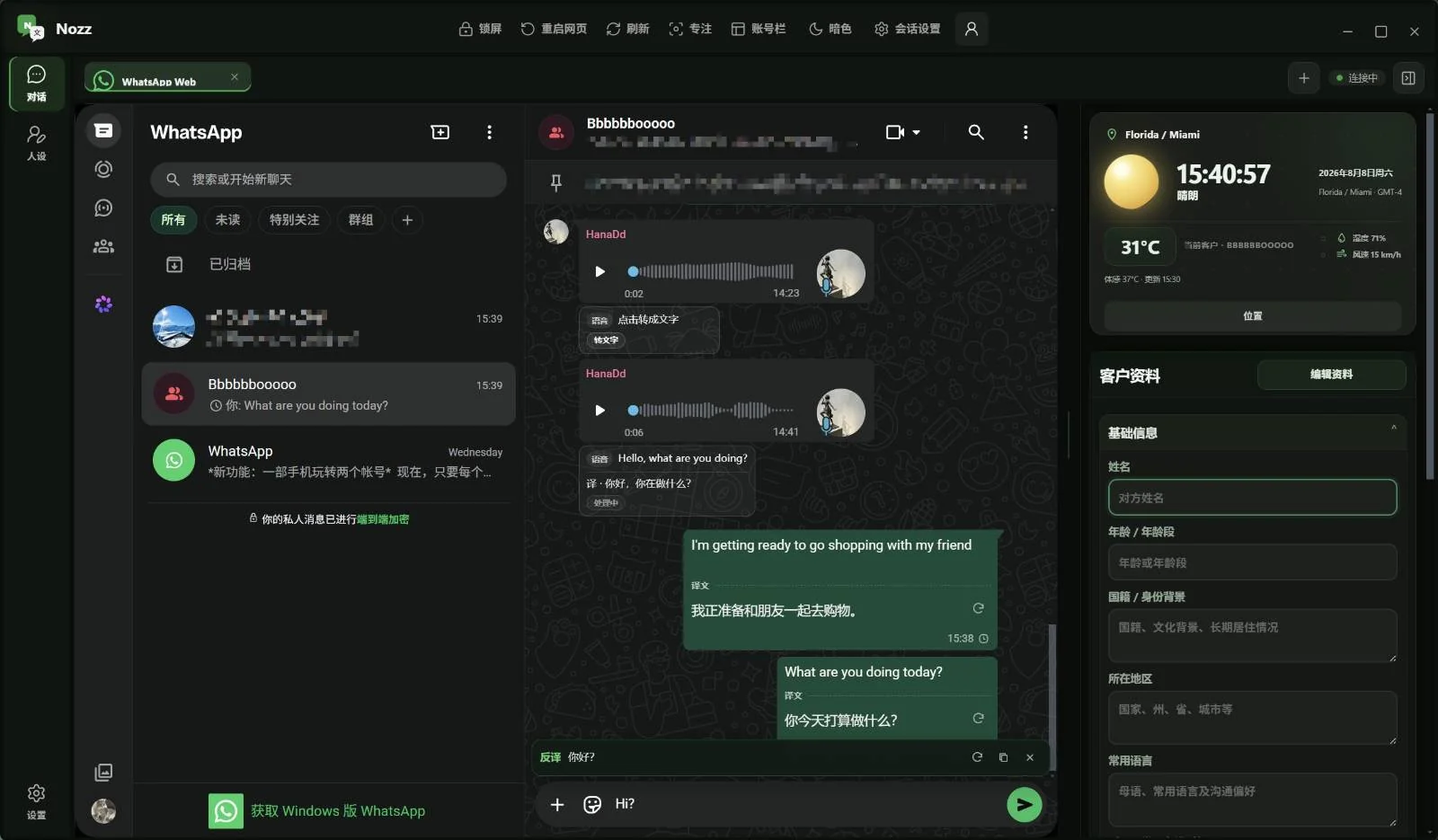The width and height of the screenshot is (1438, 840).
Task: Open 会话设置 session settings
Action: [x=907, y=29]
